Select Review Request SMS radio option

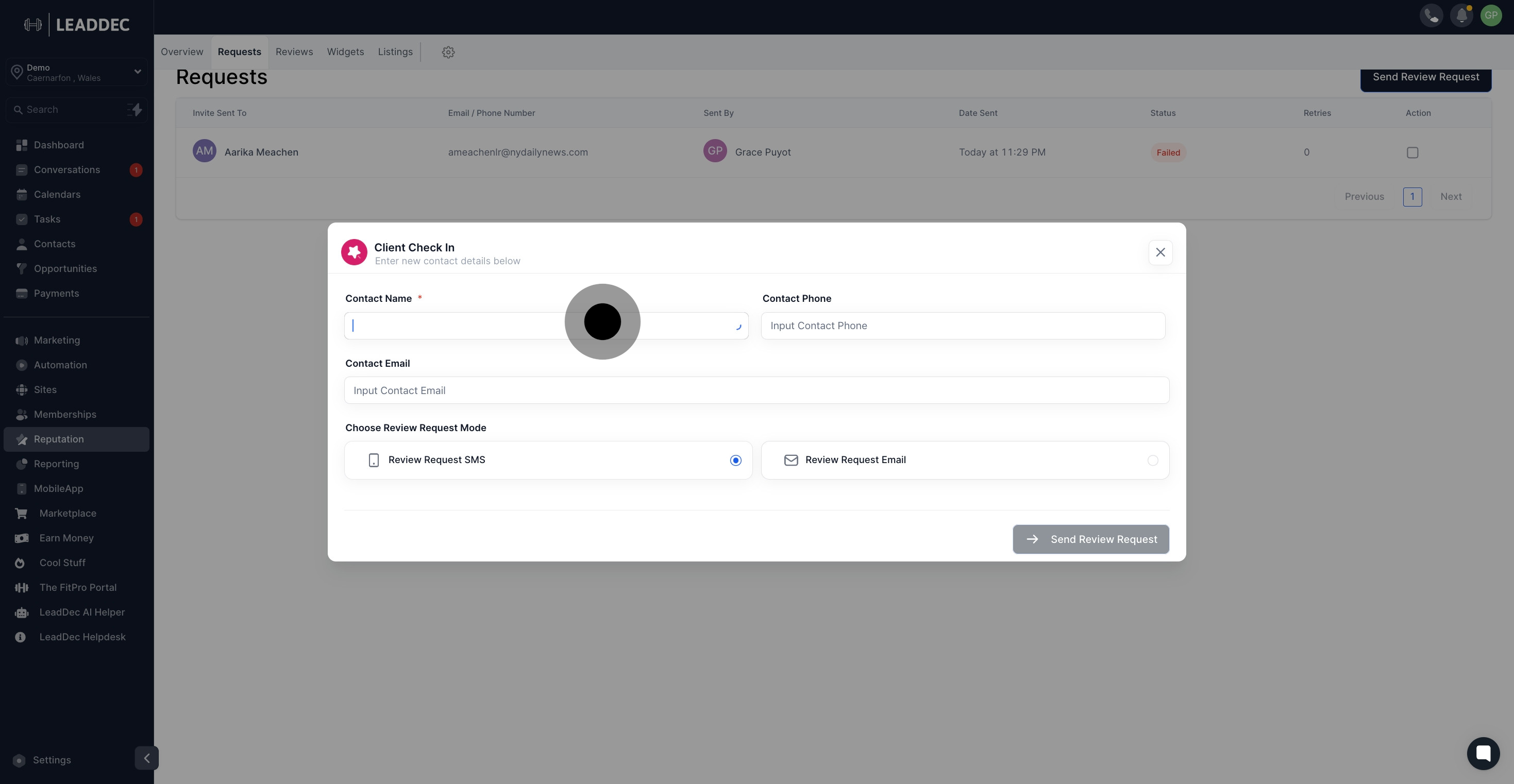pyautogui.click(x=735, y=460)
